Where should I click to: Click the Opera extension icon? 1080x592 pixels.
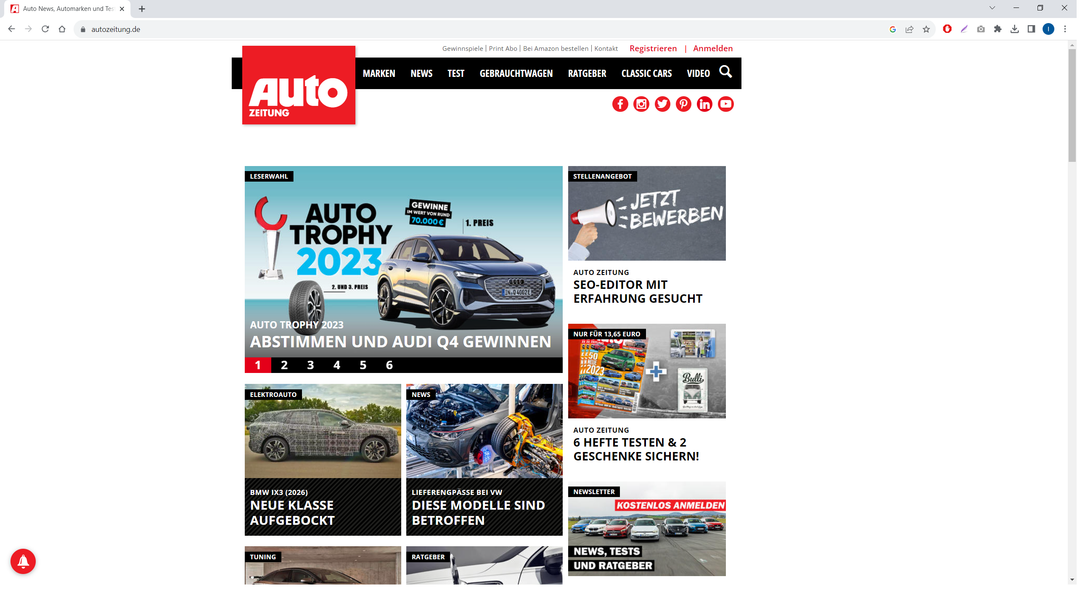(x=949, y=29)
